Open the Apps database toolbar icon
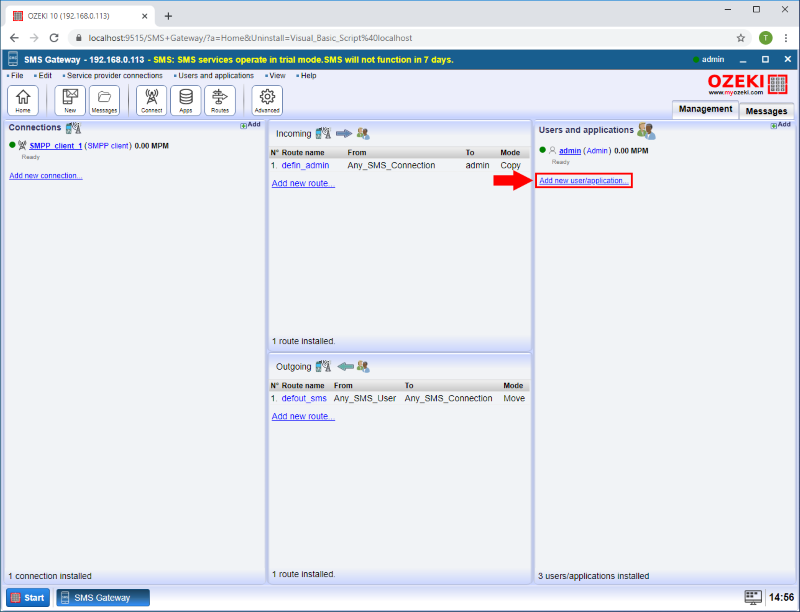 [x=186, y=100]
